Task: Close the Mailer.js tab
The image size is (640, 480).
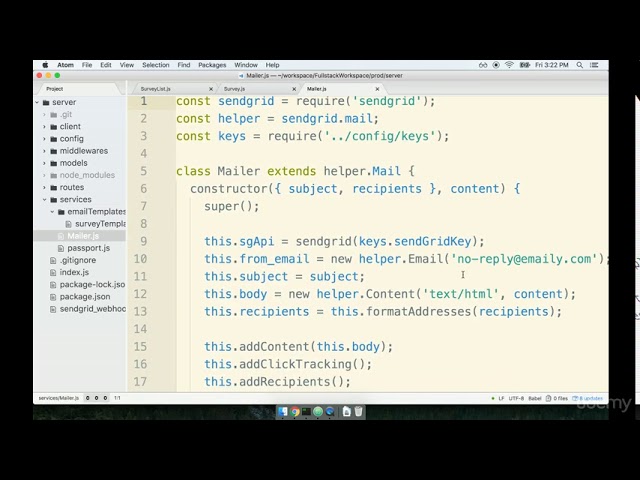Action: (378, 89)
